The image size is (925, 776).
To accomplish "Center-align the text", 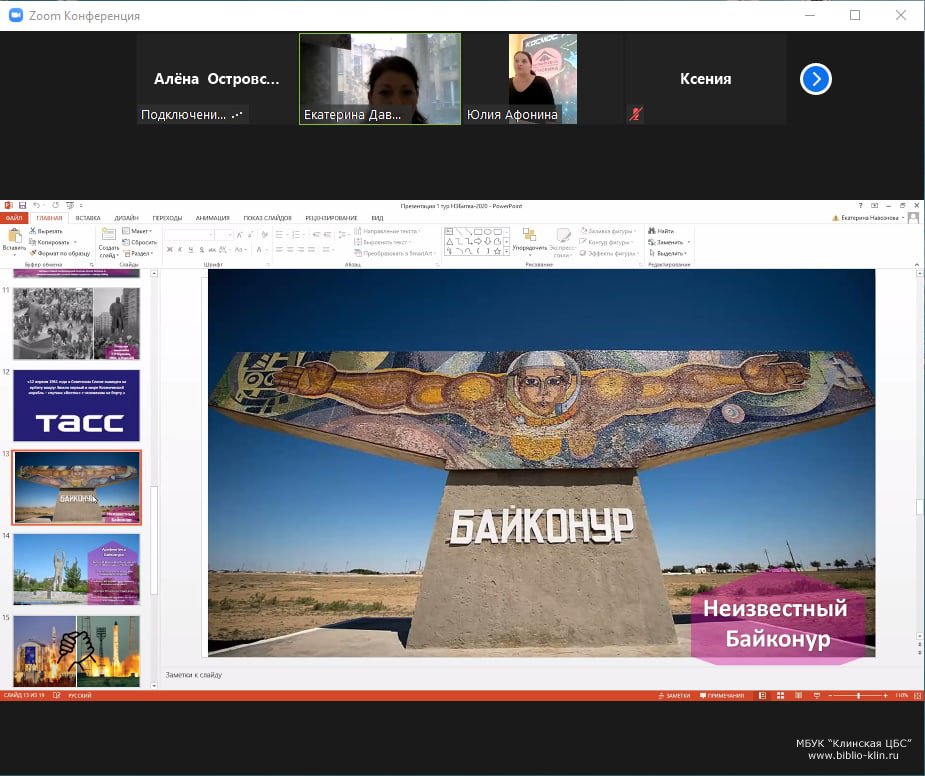I will tap(290, 250).
